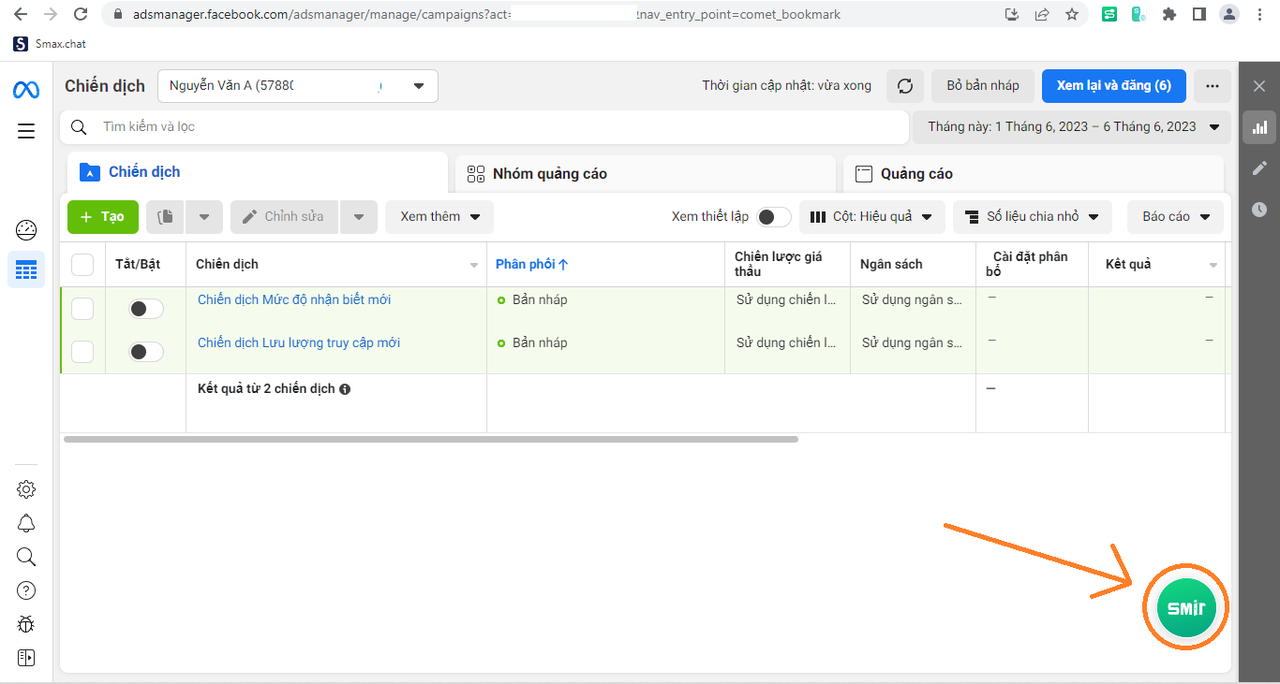
Task: Select all campaigns with header checkbox
Action: [x=82, y=264]
